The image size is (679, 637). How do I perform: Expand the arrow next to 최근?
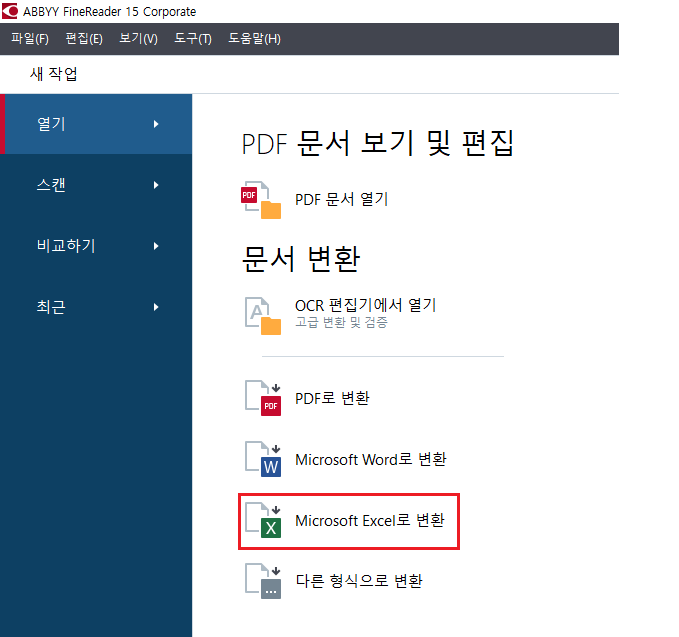[x=156, y=307]
